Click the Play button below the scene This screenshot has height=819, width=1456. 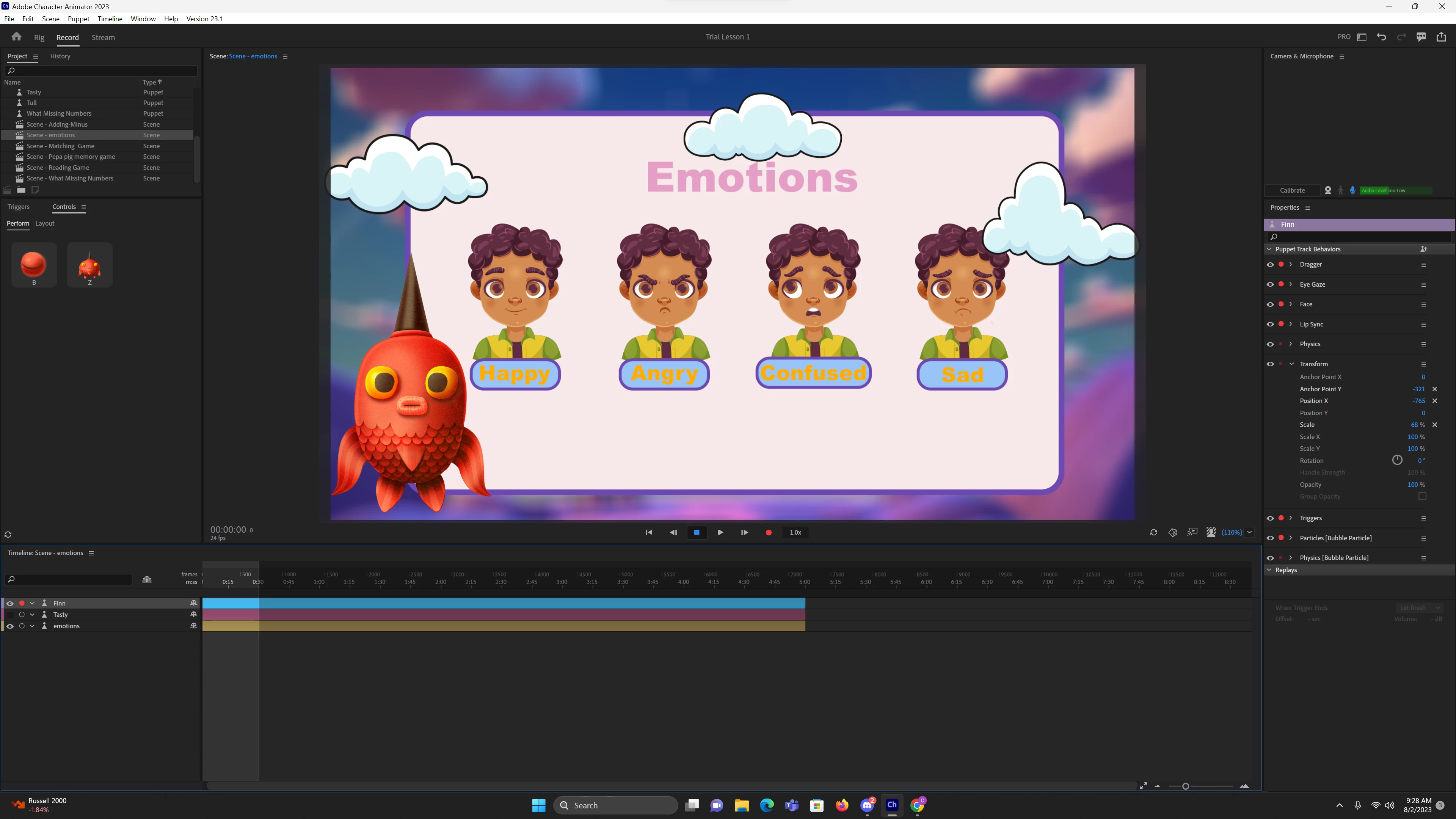coord(720,532)
